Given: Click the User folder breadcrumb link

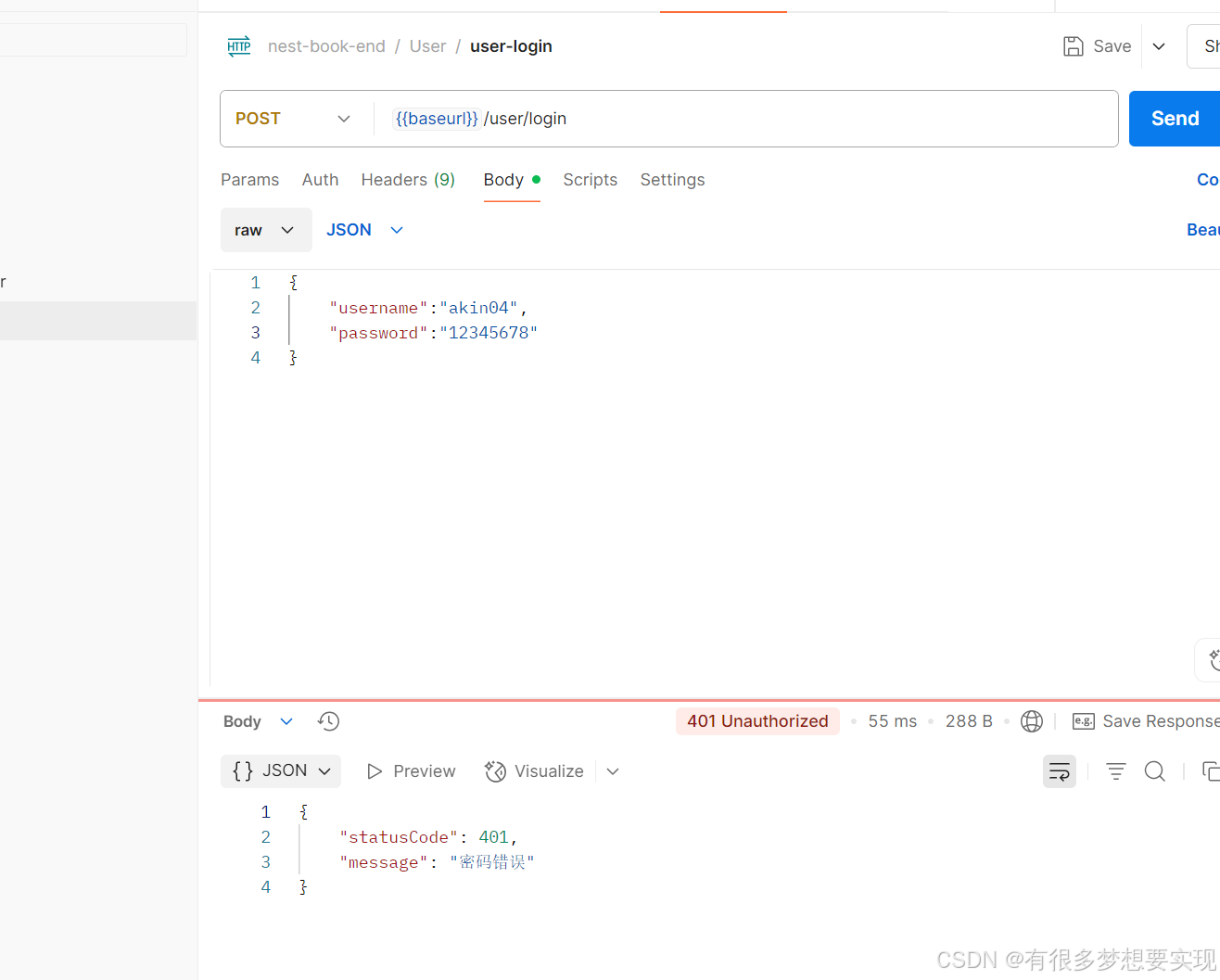Looking at the screenshot, I should 427,46.
